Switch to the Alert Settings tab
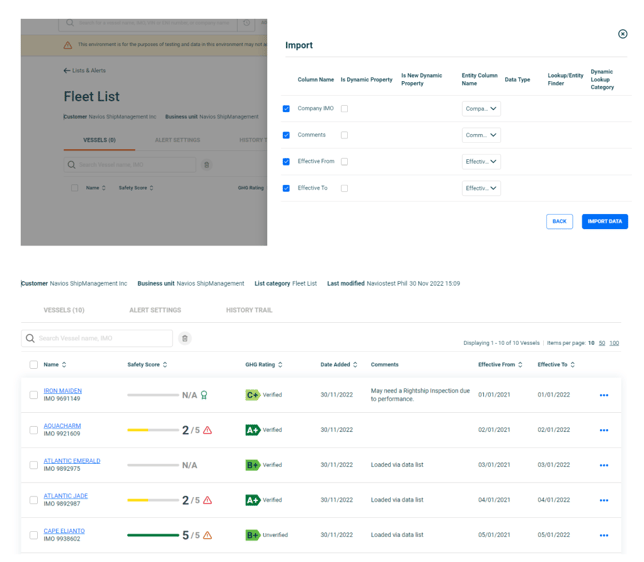 pos(155,310)
